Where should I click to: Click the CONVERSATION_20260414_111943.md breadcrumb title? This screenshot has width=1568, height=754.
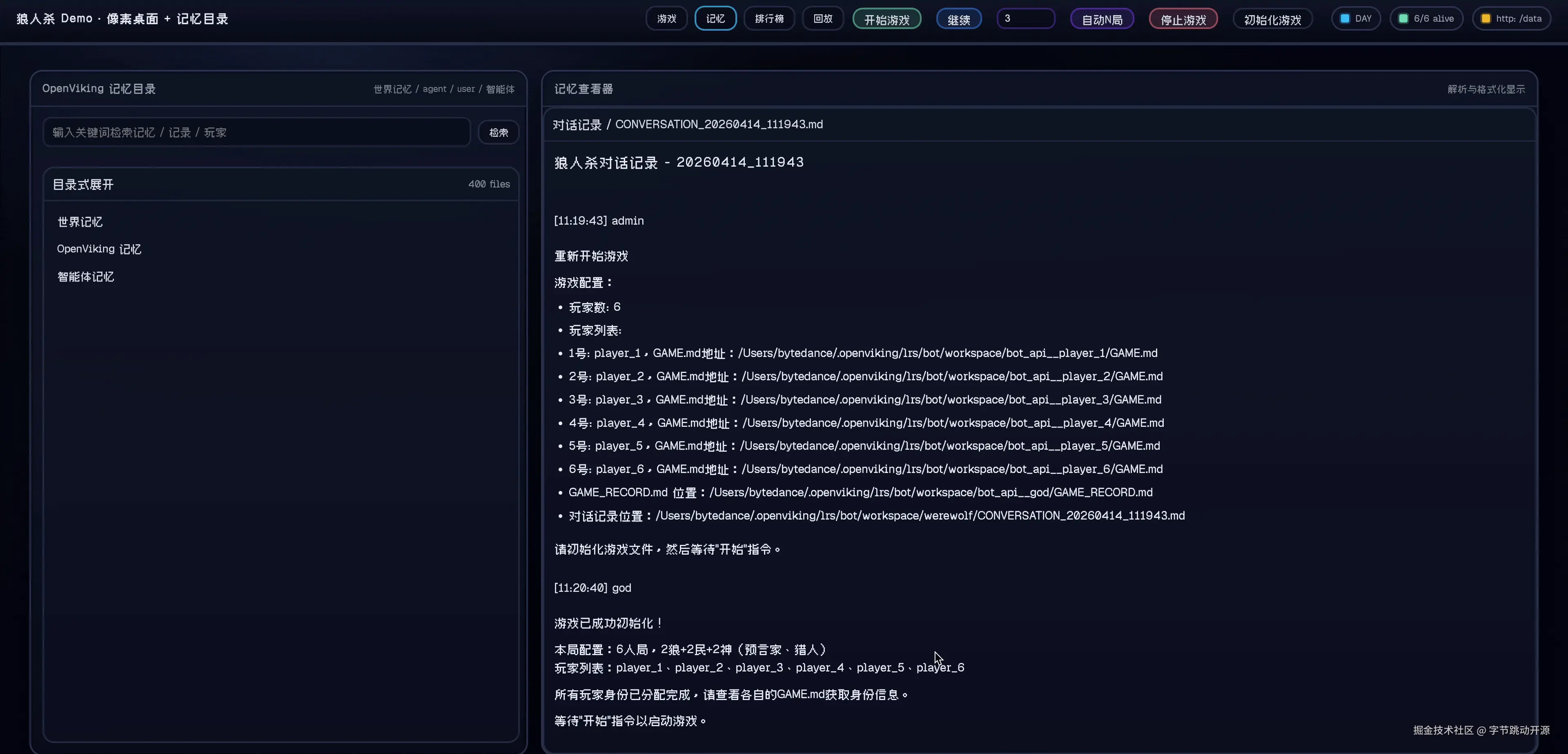click(x=719, y=124)
